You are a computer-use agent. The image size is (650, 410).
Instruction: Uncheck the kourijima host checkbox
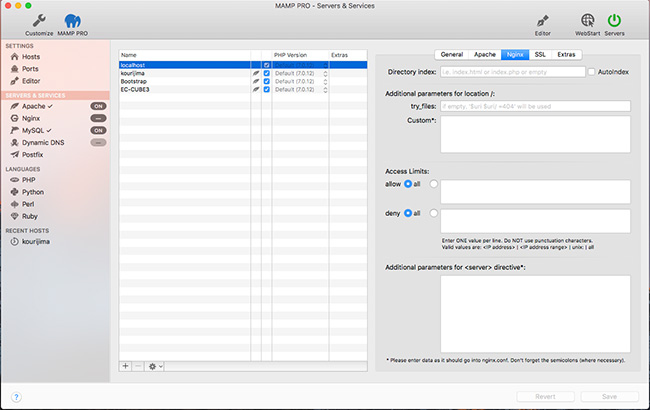(x=267, y=73)
